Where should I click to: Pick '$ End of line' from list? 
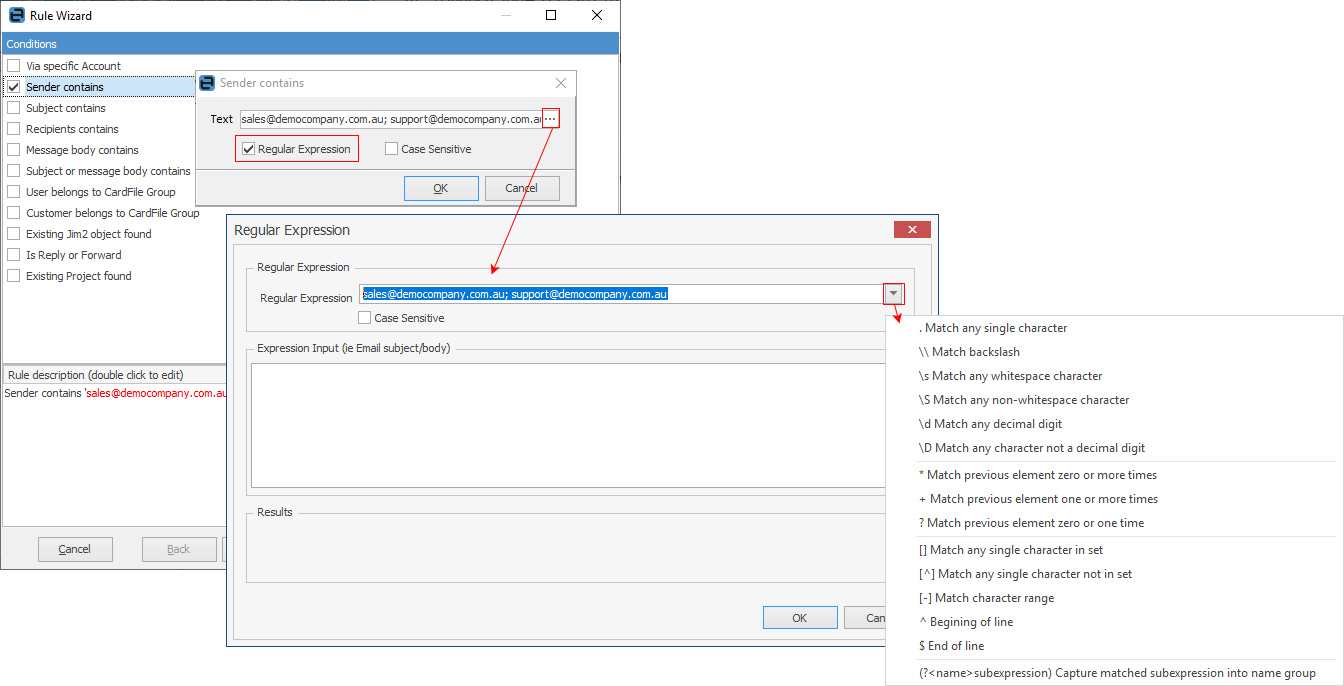(951, 646)
